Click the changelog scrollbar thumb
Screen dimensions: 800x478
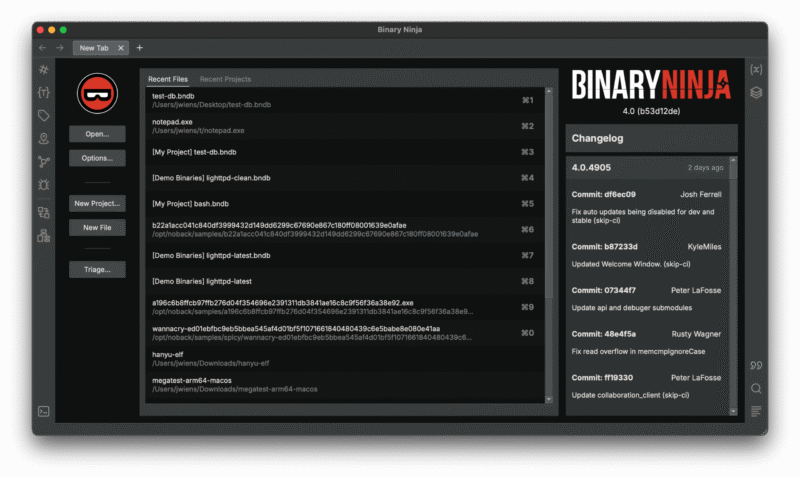(x=733, y=172)
